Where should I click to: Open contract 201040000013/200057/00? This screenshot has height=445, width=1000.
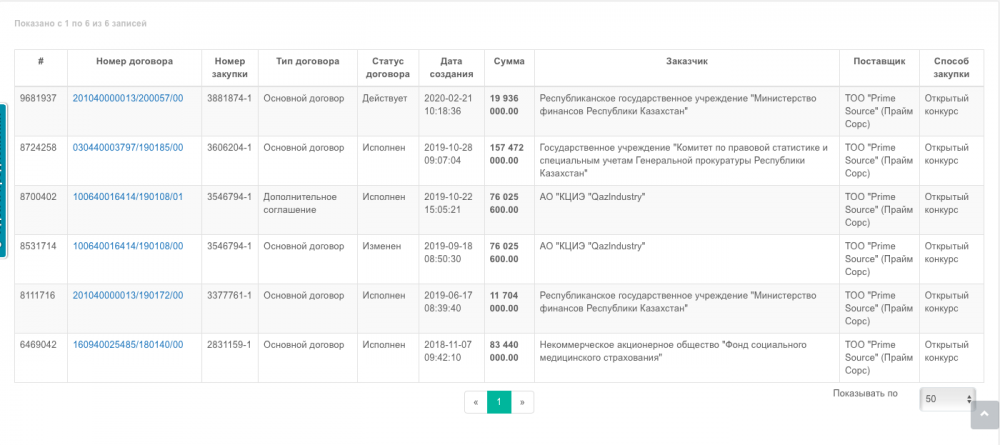coord(128,98)
